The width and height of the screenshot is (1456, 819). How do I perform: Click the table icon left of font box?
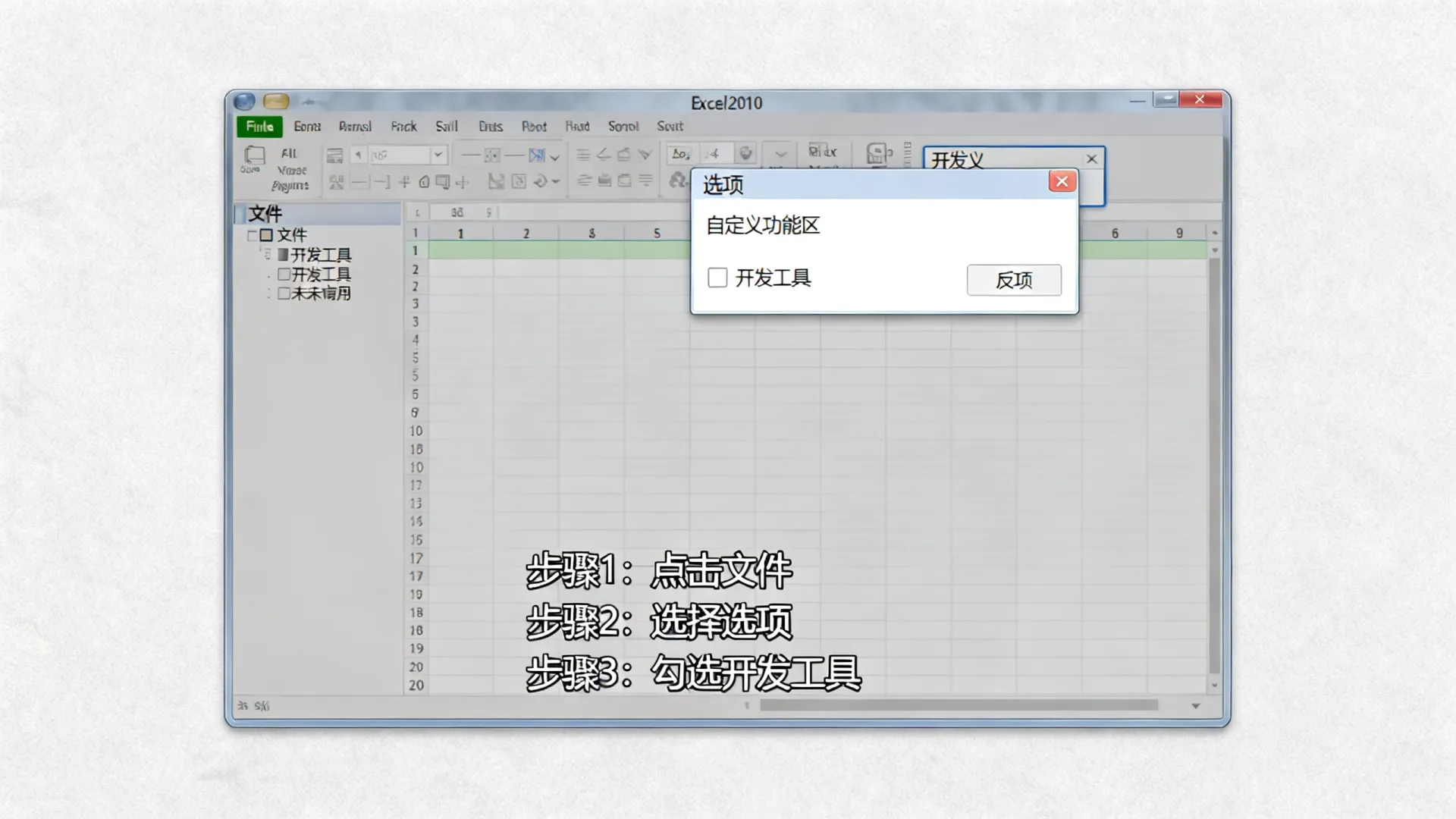coord(334,155)
